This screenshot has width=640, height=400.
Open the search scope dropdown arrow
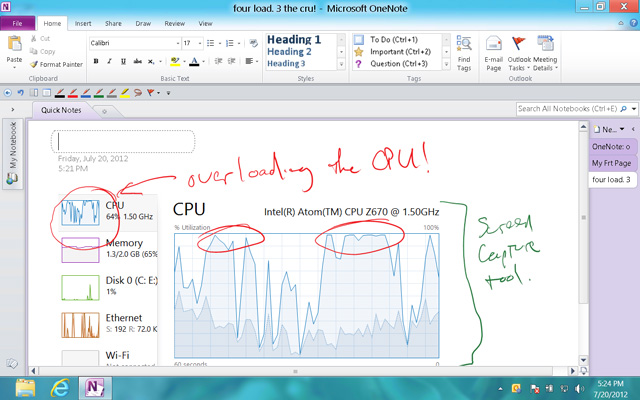point(633,109)
